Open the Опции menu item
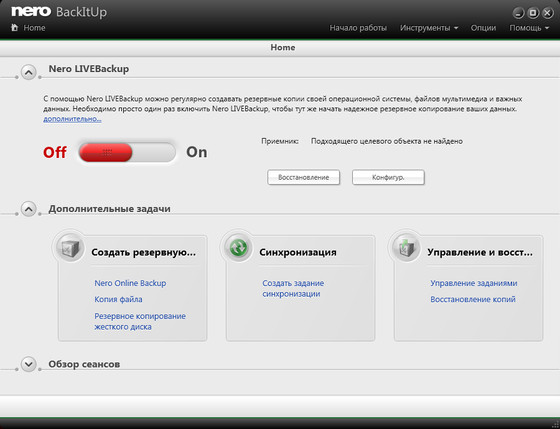 483,28
